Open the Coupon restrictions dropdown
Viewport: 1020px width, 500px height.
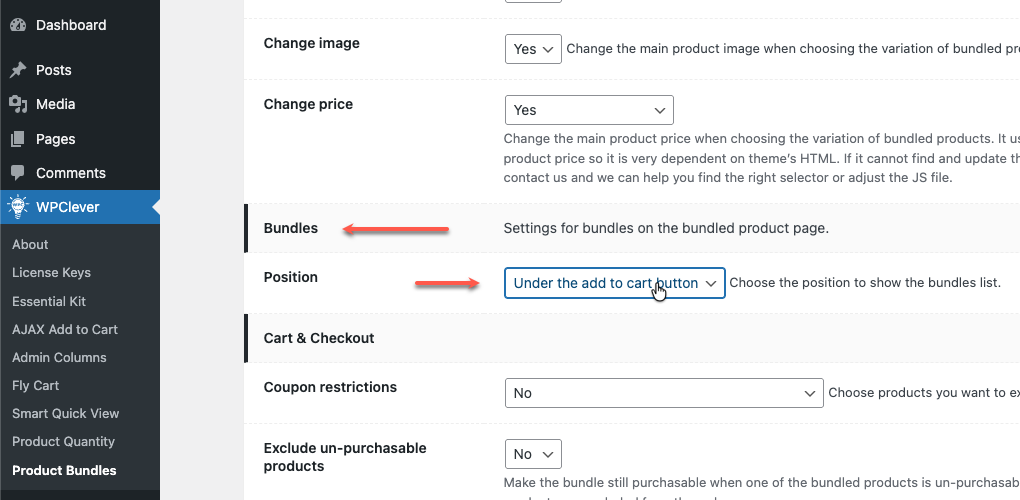tap(663, 393)
